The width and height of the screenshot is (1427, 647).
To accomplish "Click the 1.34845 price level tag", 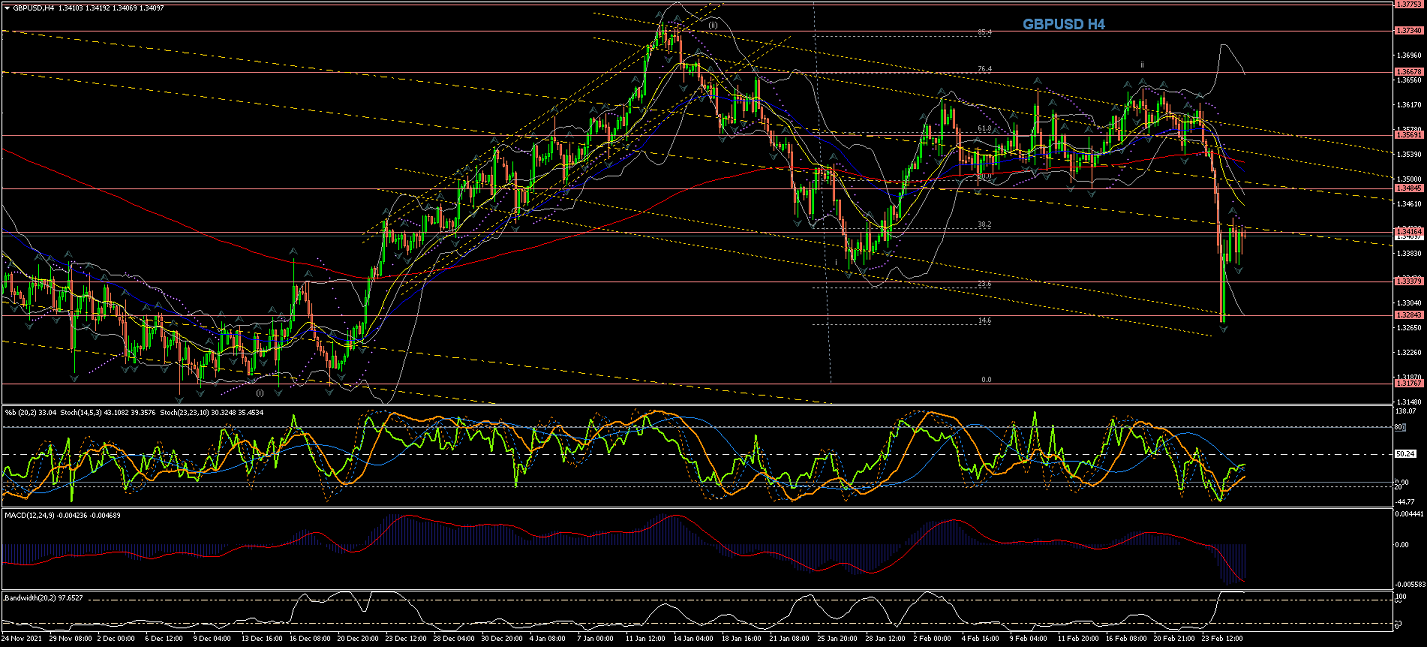I will tap(1408, 187).
